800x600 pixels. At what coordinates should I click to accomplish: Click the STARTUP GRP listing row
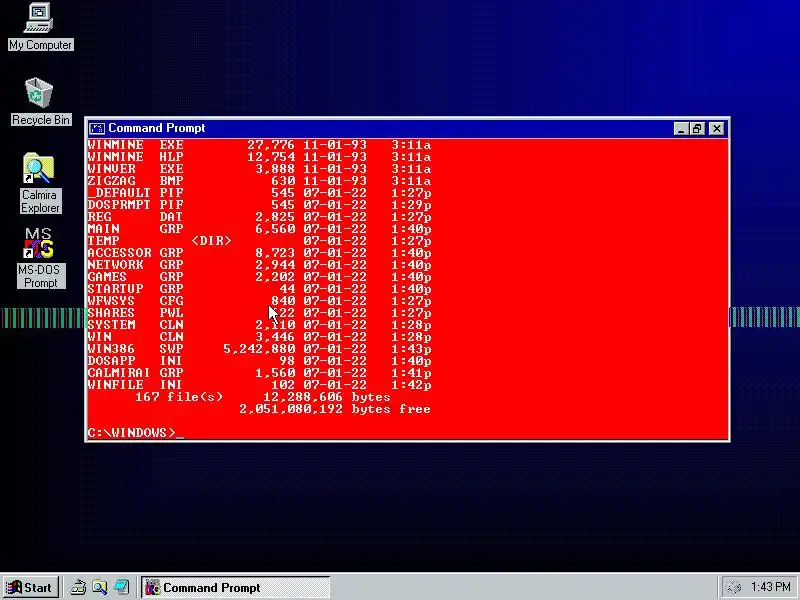coord(259,289)
